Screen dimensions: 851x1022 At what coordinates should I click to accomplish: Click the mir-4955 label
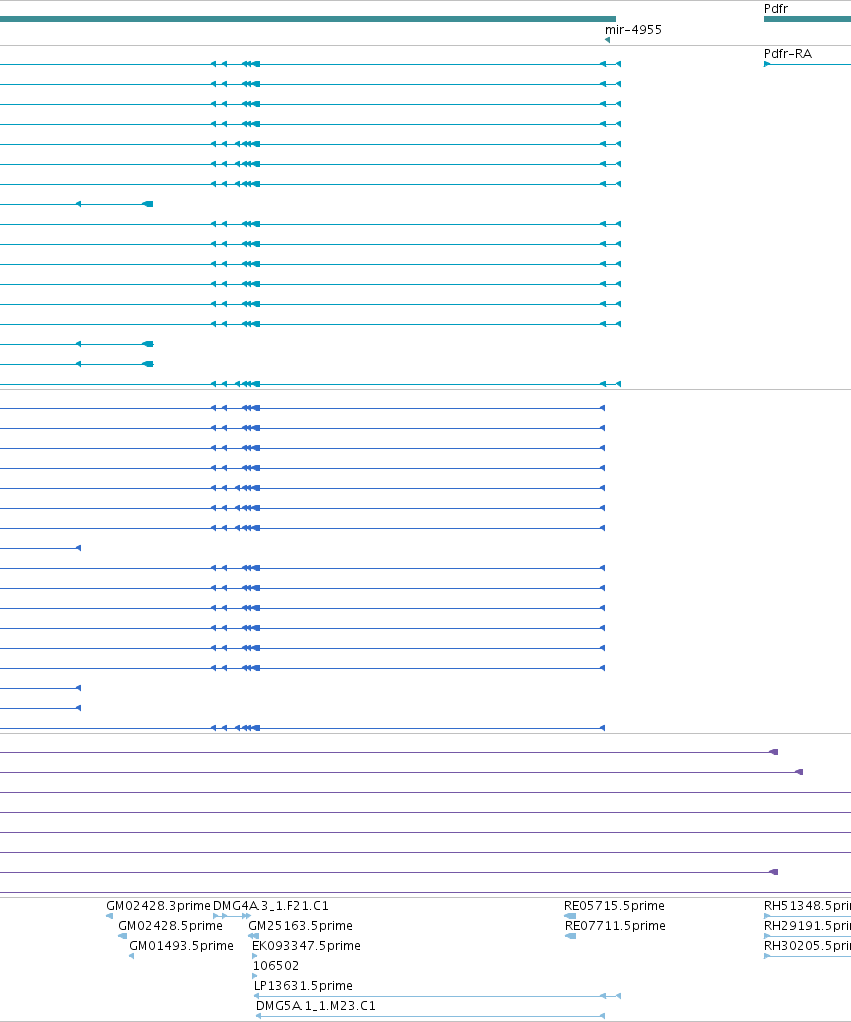[633, 29]
